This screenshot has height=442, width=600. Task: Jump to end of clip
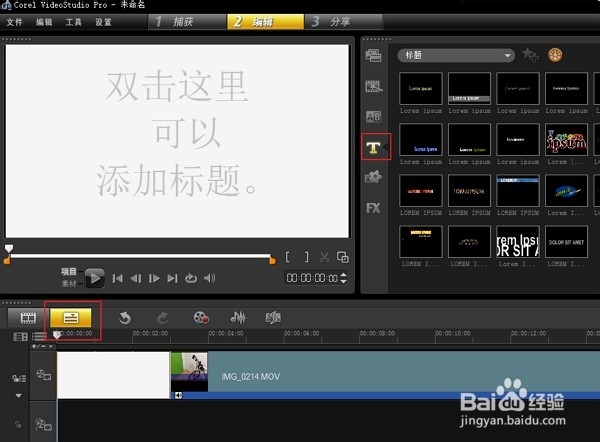(172, 278)
